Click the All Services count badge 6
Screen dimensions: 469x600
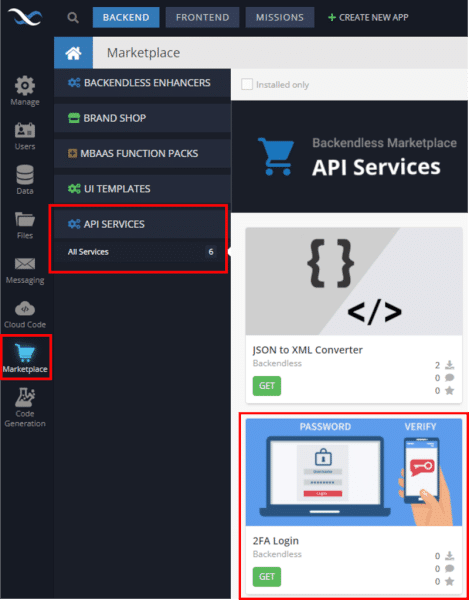(x=210, y=252)
